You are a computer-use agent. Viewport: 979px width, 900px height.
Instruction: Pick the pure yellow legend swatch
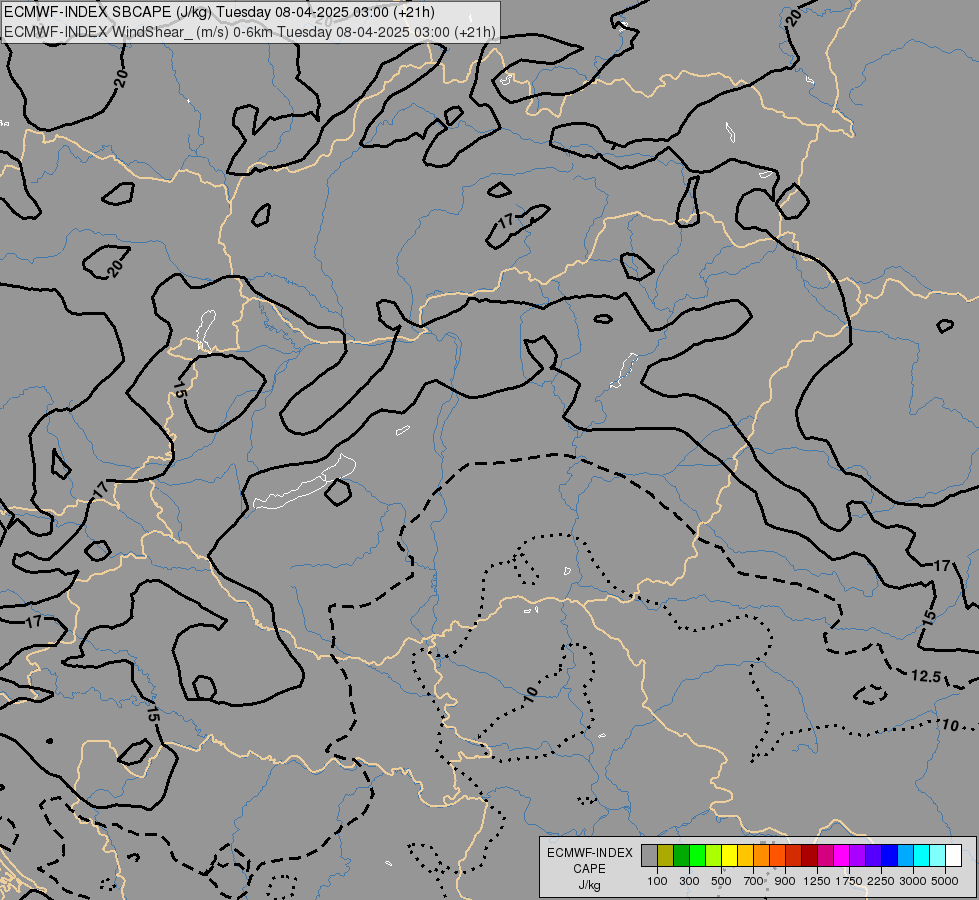coord(729,855)
